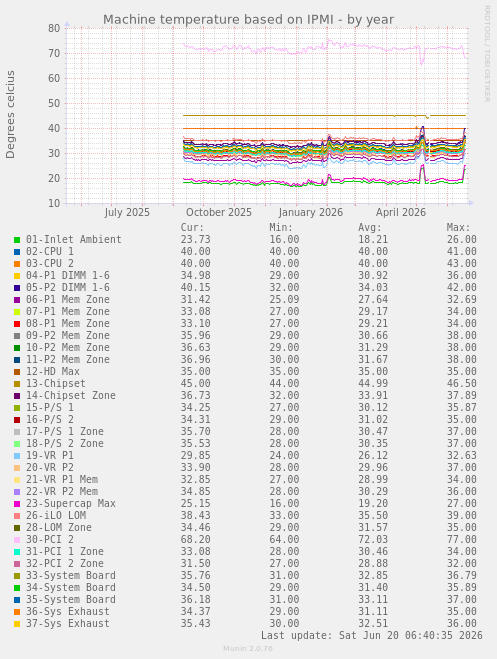Viewport: 497px width, 659px height.
Task: Click the 13-Chipset legend color swatch
Action: point(17,384)
